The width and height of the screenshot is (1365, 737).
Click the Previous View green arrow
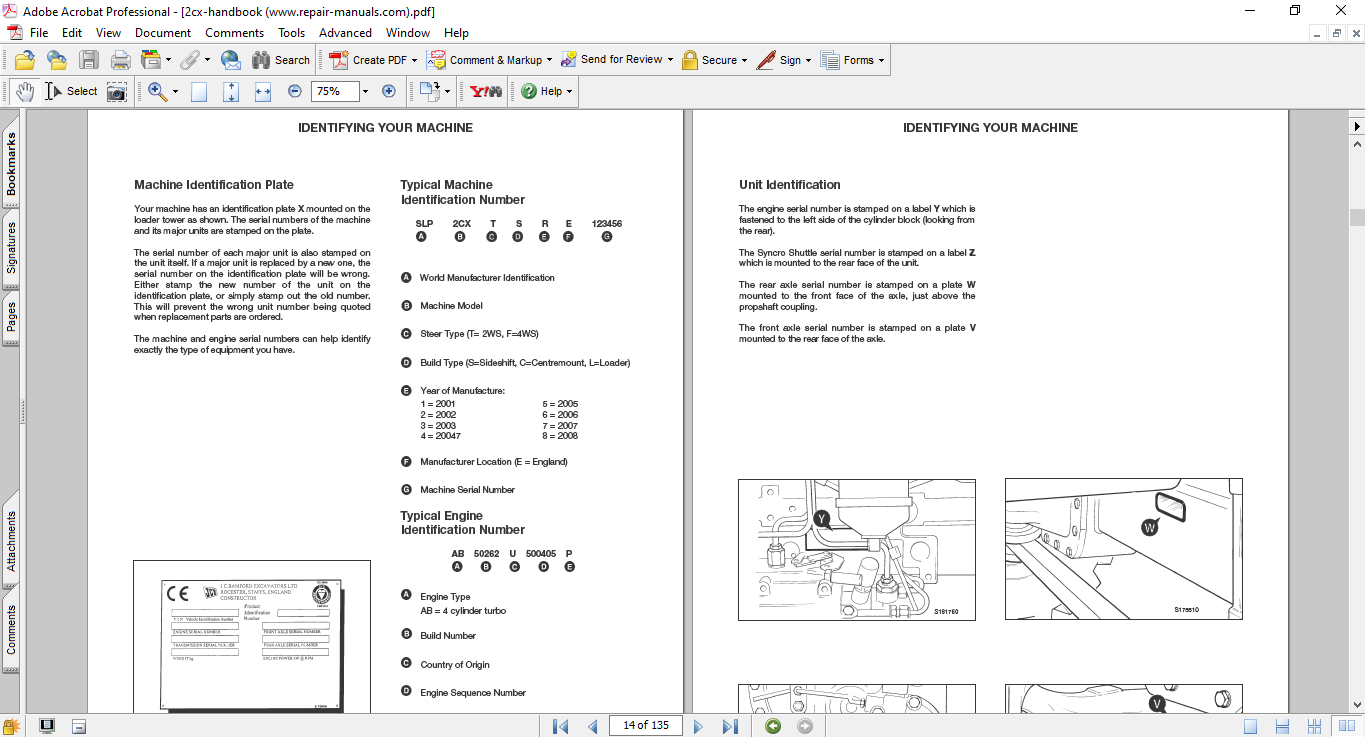(773, 726)
